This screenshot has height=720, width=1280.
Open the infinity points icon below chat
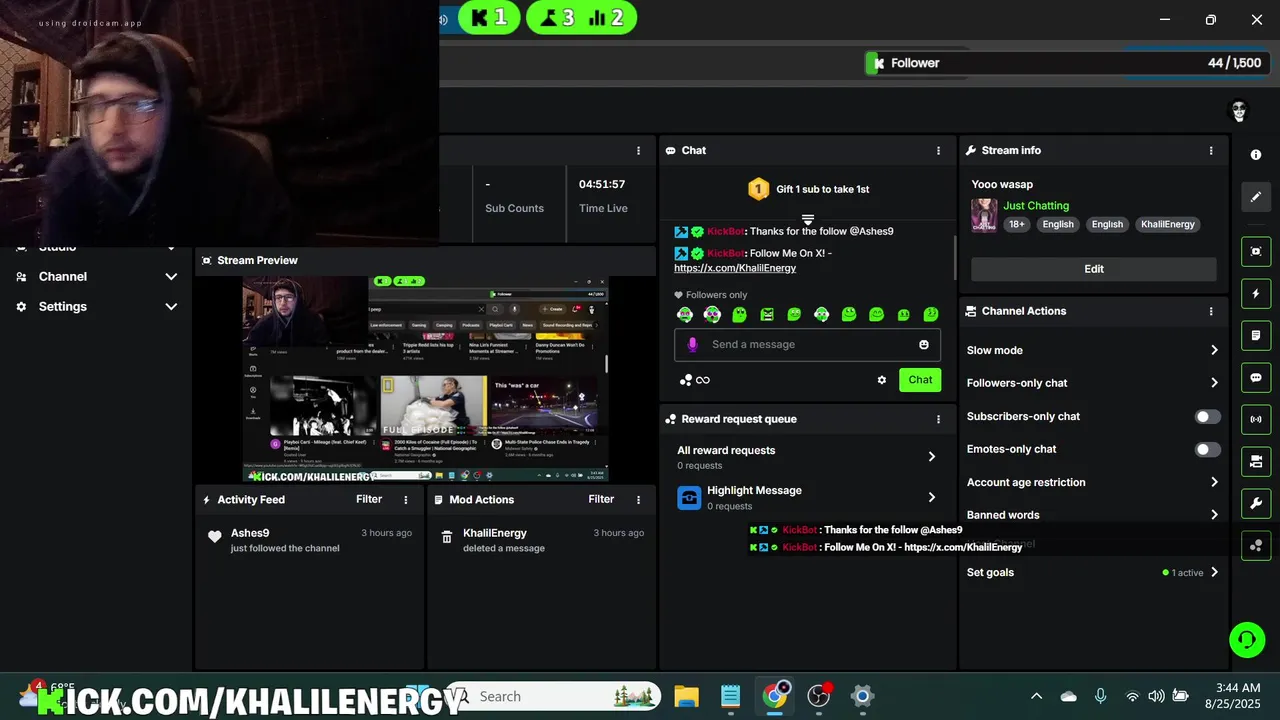695,380
